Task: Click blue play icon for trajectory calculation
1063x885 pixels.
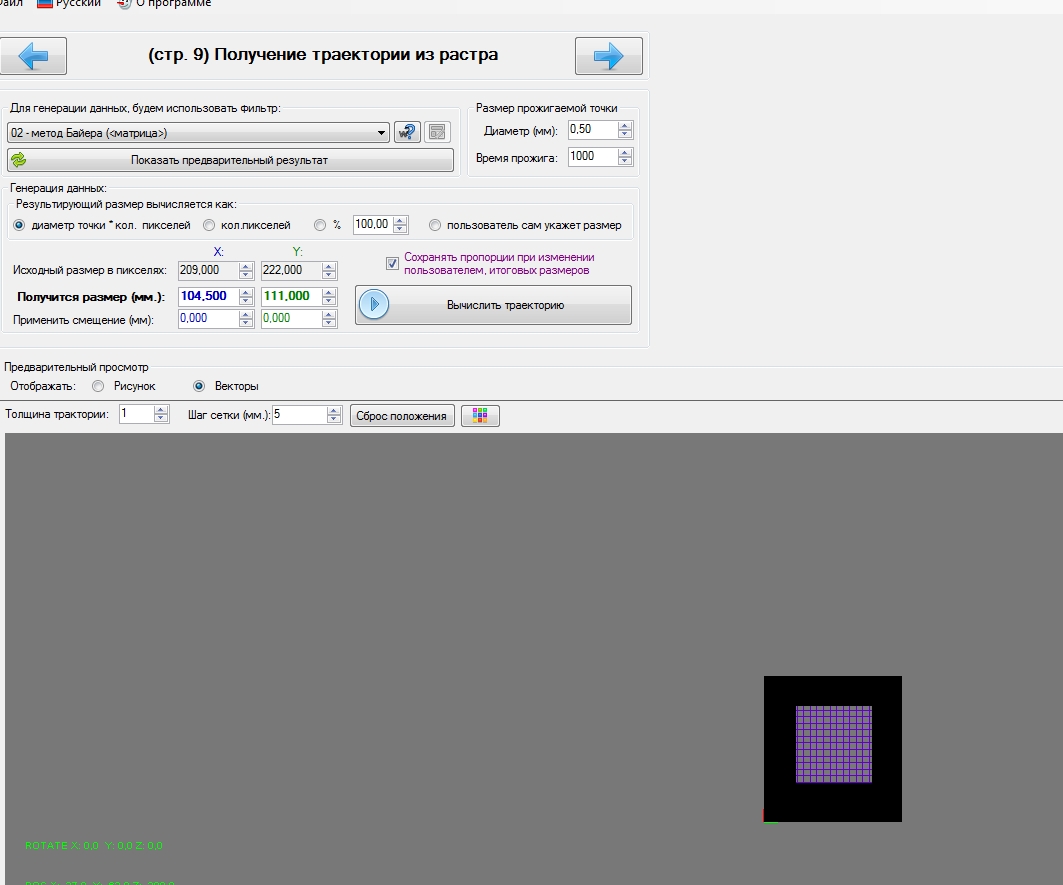Action: click(x=374, y=304)
